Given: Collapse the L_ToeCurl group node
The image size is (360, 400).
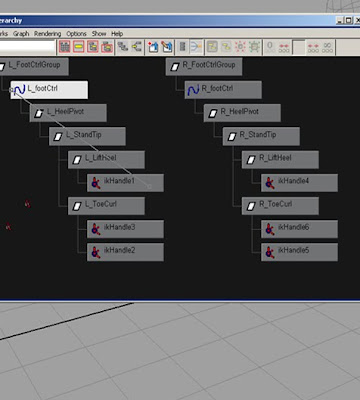Looking at the screenshot, I should click(x=106, y=206).
